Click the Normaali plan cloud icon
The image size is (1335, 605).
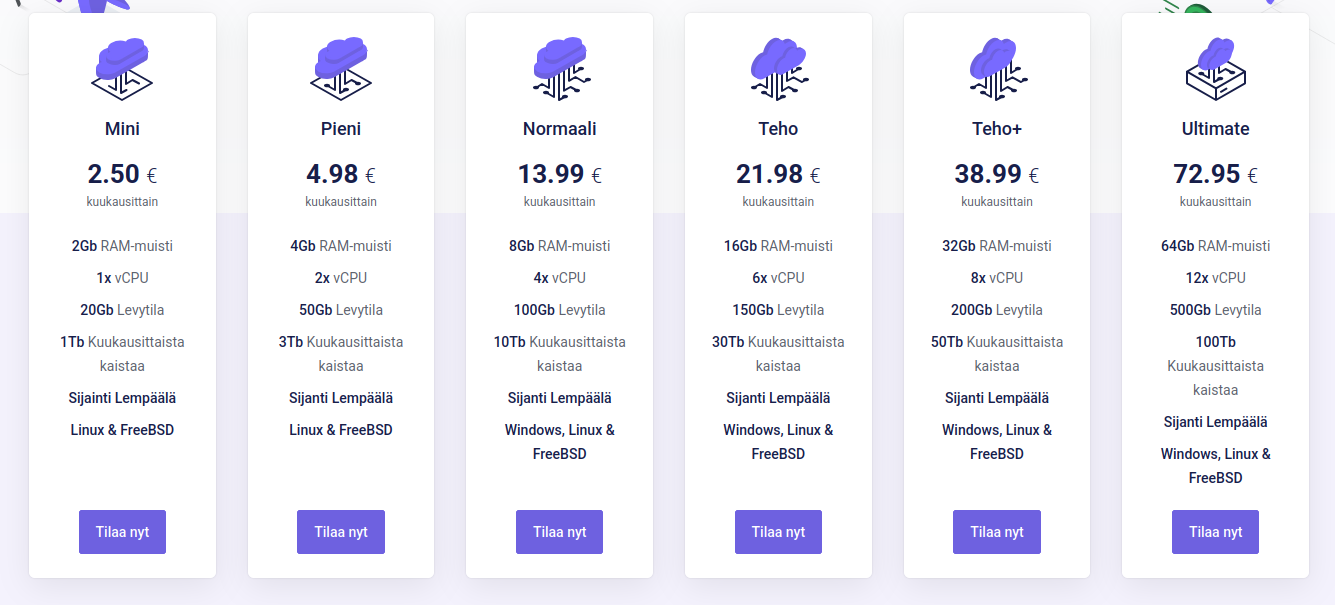(x=560, y=68)
